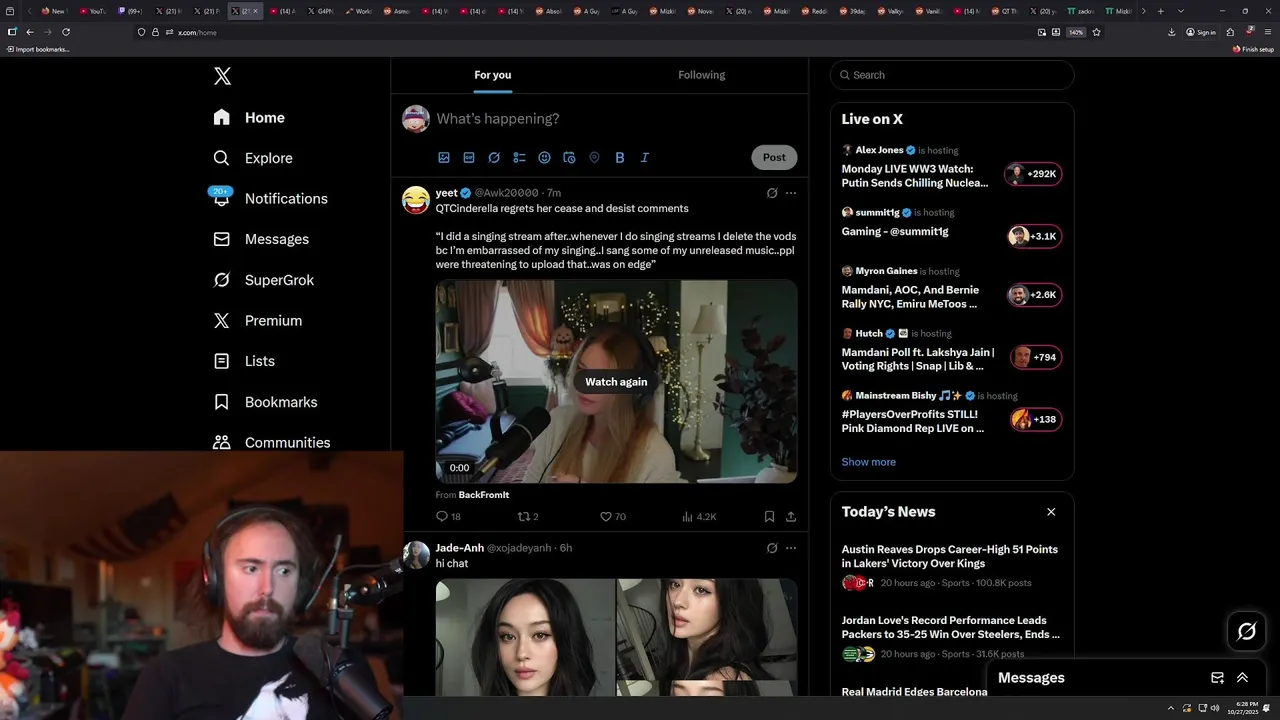Toggle italic text formatting
1280x720 pixels.
645,157
